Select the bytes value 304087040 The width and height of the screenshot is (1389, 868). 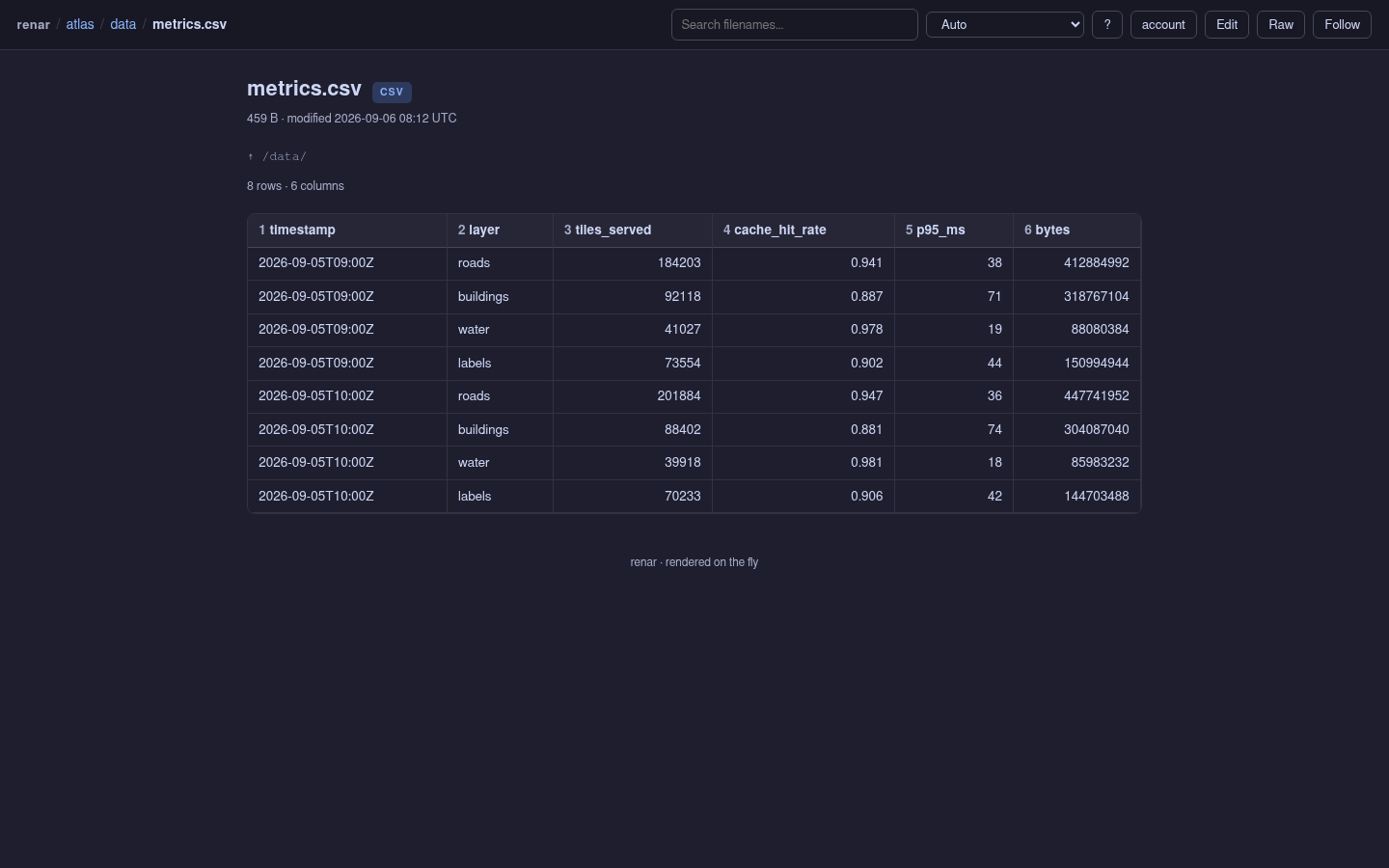(1097, 430)
